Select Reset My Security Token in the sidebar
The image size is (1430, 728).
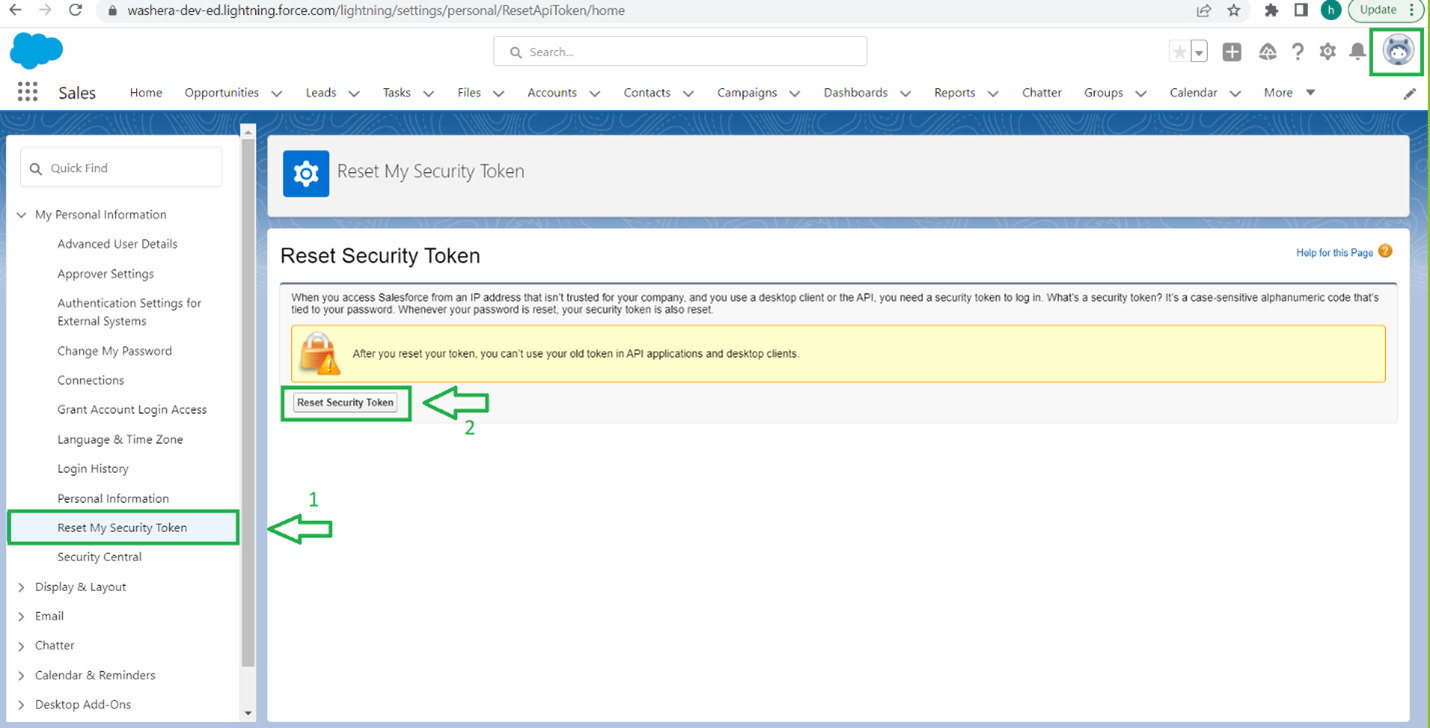click(122, 527)
